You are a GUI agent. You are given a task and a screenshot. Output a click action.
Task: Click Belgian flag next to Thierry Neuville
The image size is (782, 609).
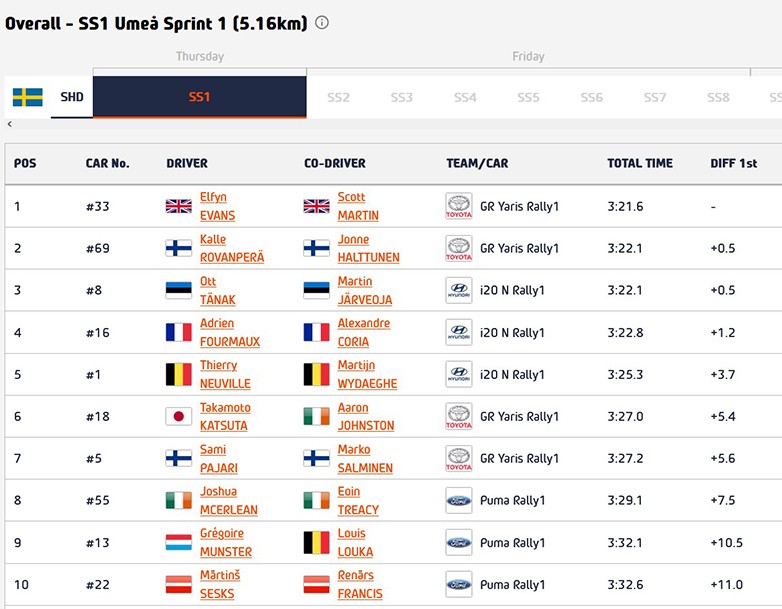(178, 374)
